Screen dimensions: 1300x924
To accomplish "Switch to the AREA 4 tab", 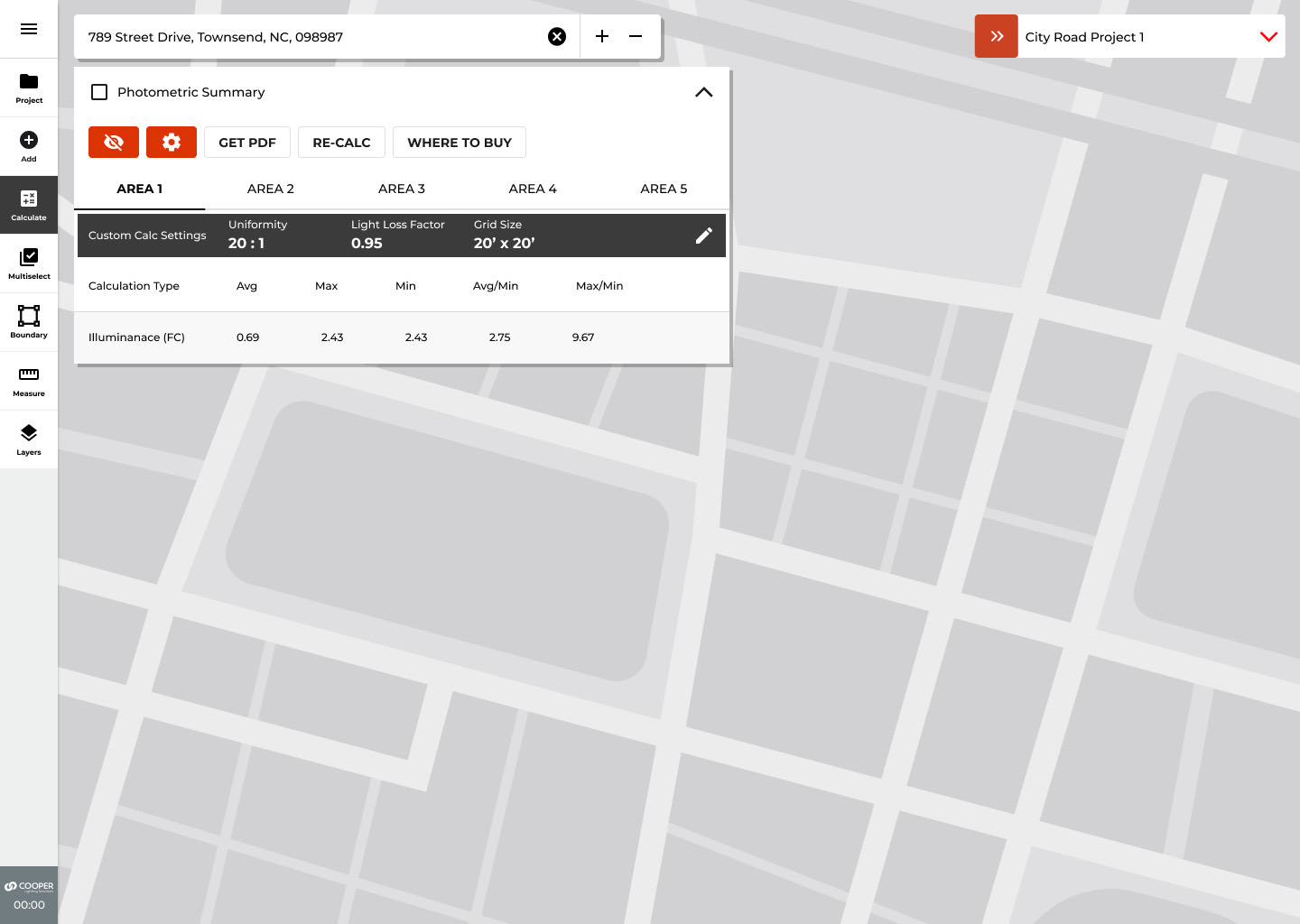I will (x=533, y=189).
